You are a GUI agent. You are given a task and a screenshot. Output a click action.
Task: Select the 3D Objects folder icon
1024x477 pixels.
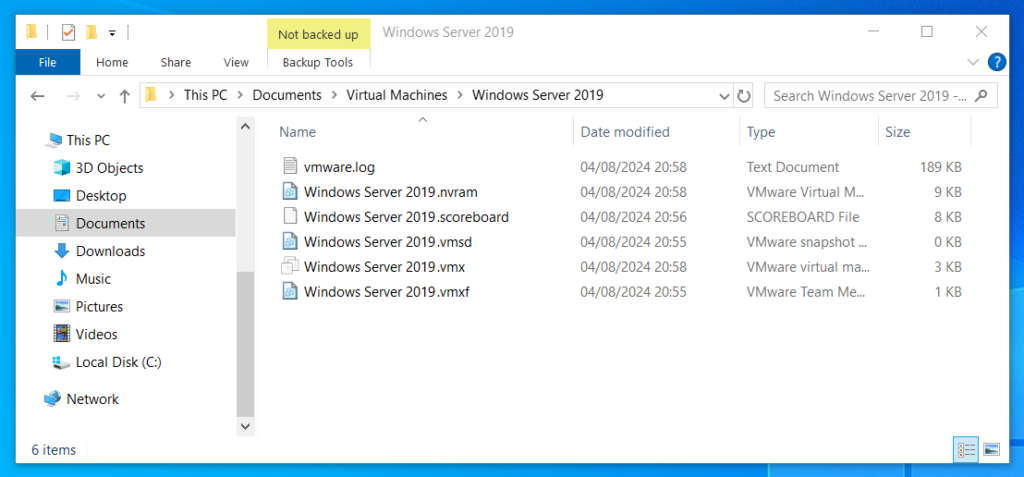[61, 168]
